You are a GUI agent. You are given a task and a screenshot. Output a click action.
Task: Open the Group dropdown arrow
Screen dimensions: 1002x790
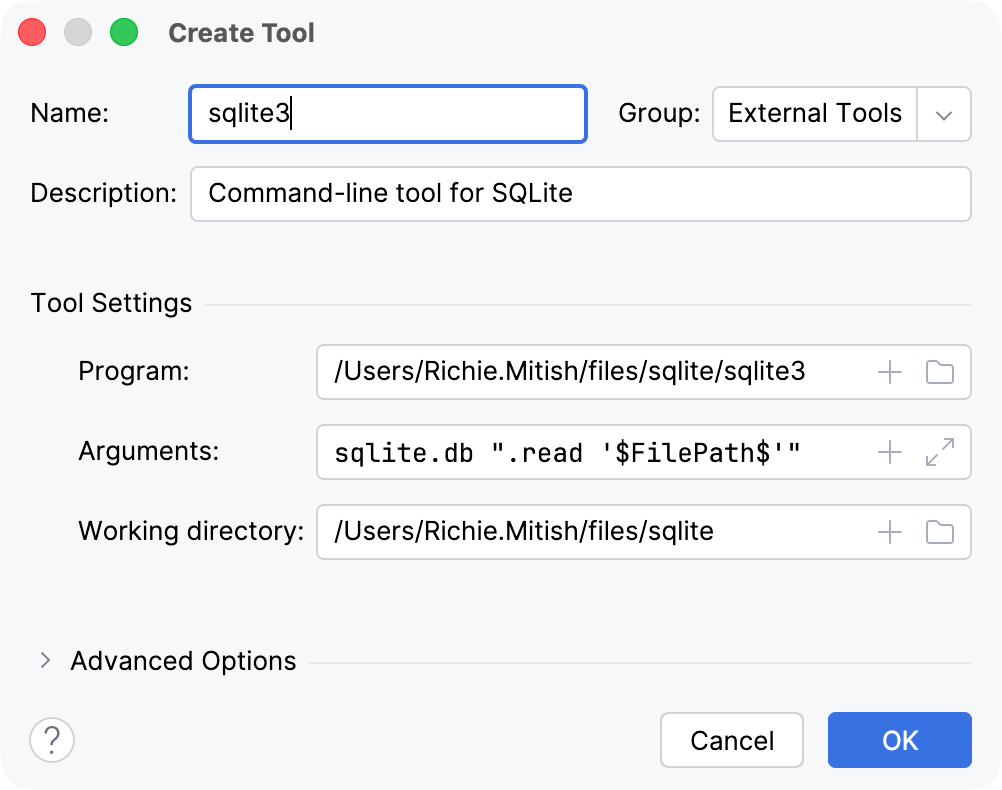pos(944,114)
